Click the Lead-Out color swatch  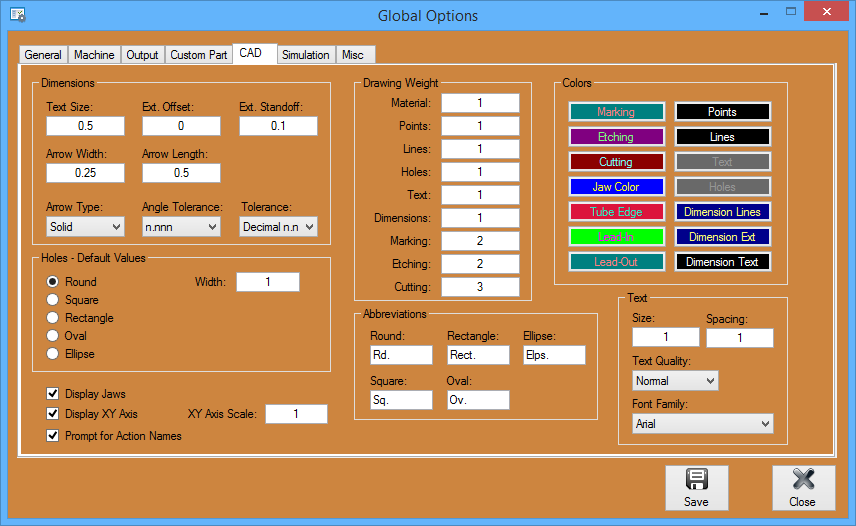click(x=616, y=262)
